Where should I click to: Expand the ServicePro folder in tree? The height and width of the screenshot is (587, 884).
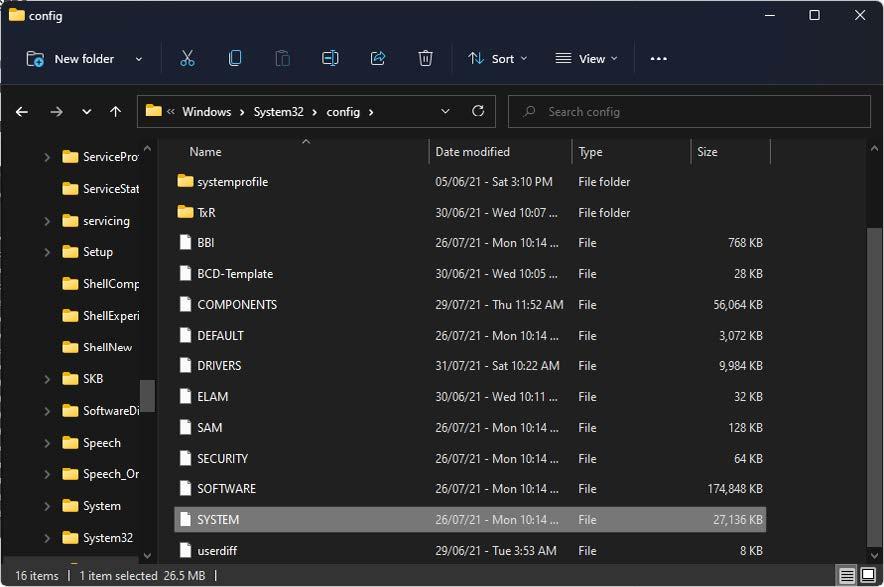47,157
